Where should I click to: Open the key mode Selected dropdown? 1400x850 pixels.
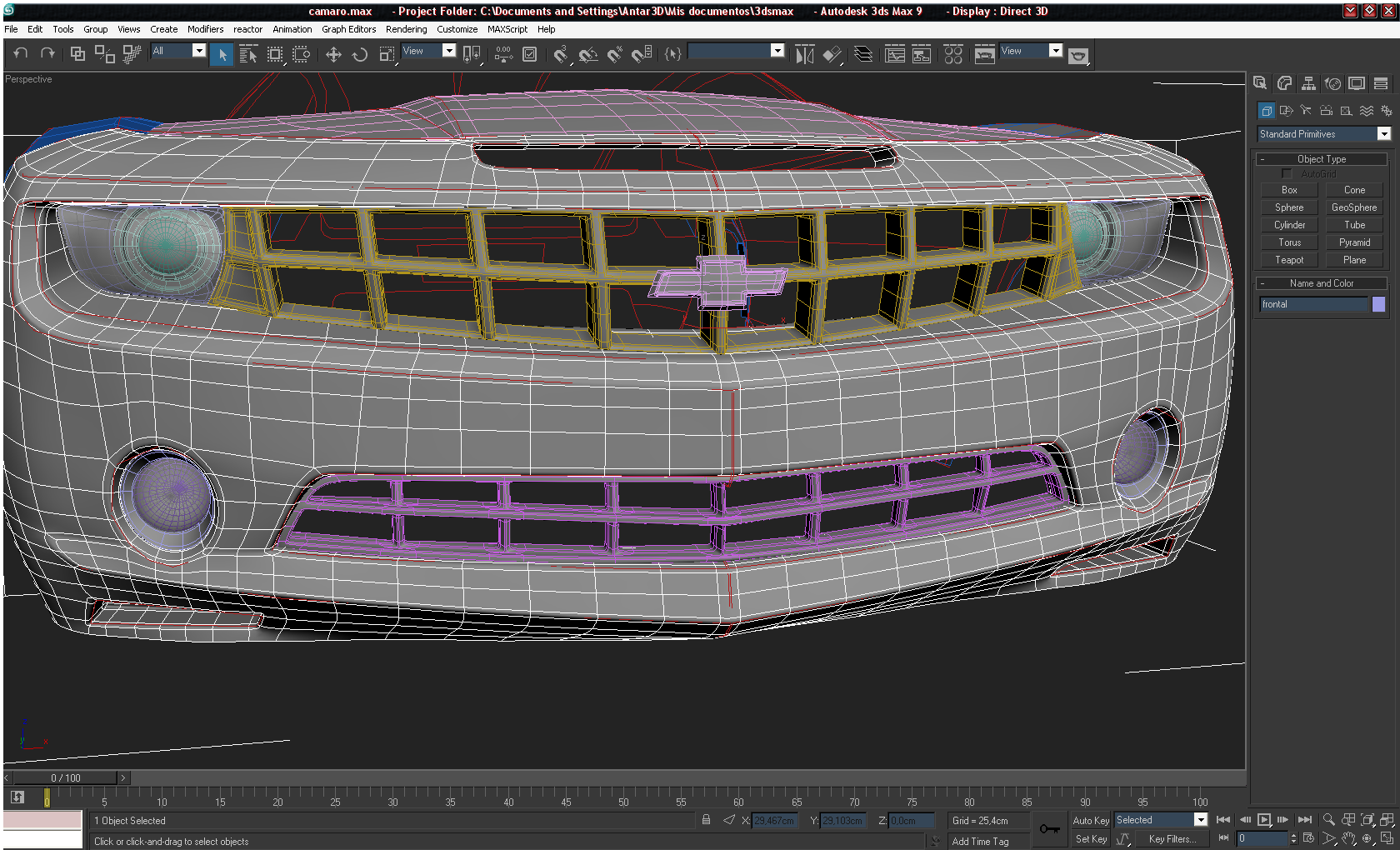click(x=1201, y=820)
